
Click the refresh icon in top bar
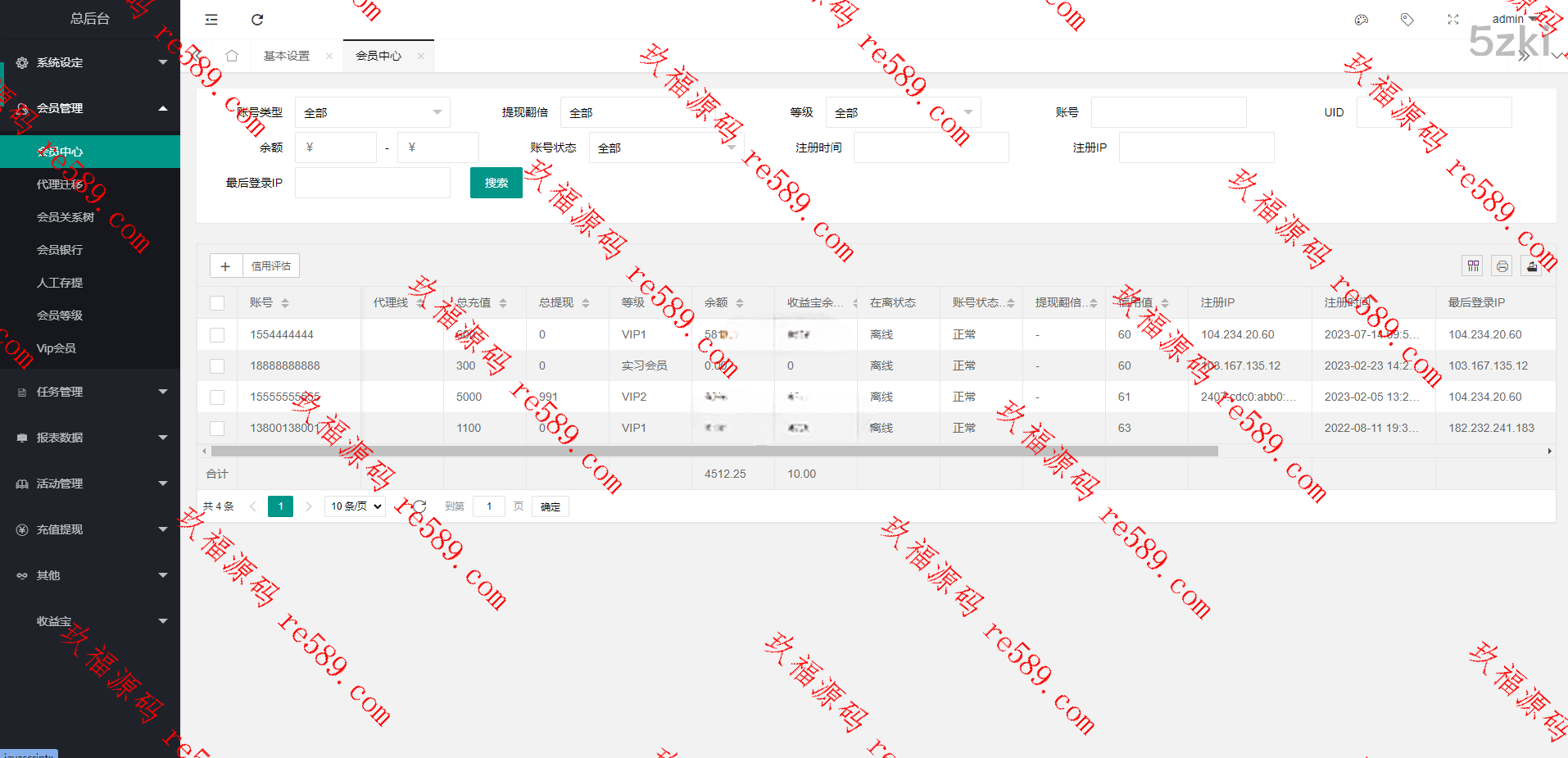(257, 20)
